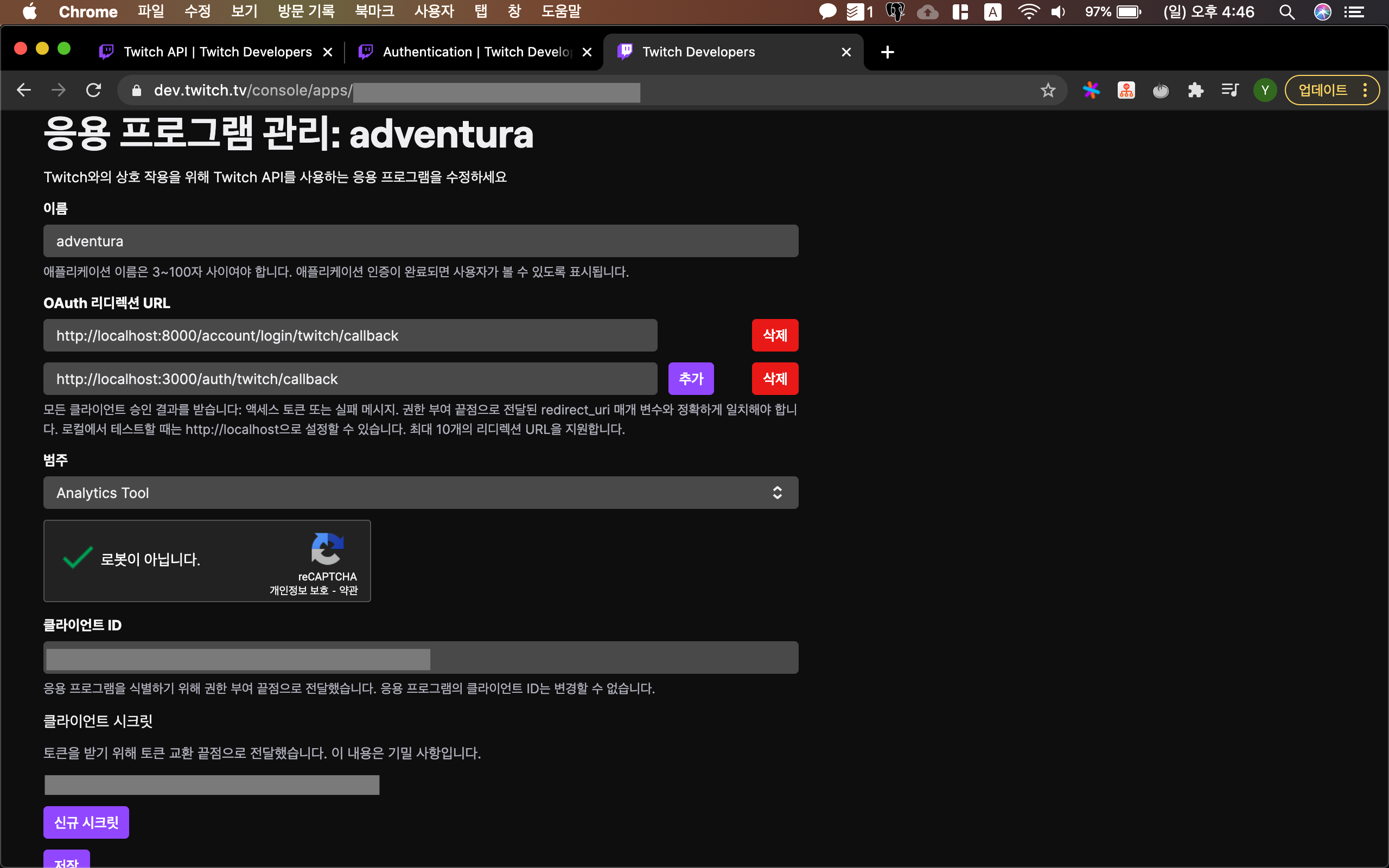1389x868 pixels.
Task: Open the Analytics Tool category dropdown
Action: 420,493
